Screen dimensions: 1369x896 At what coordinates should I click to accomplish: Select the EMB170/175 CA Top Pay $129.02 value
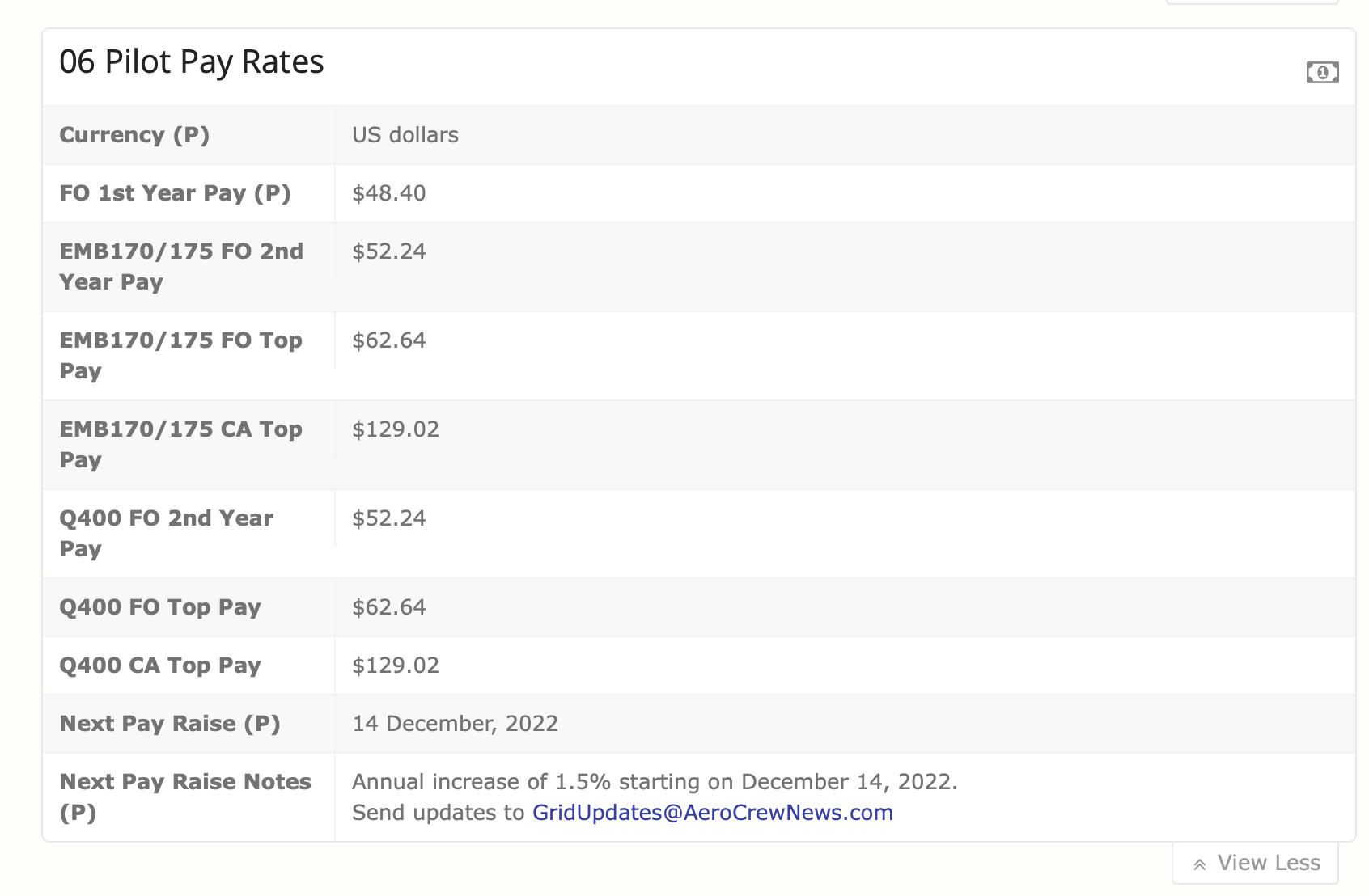pos(396,429)
